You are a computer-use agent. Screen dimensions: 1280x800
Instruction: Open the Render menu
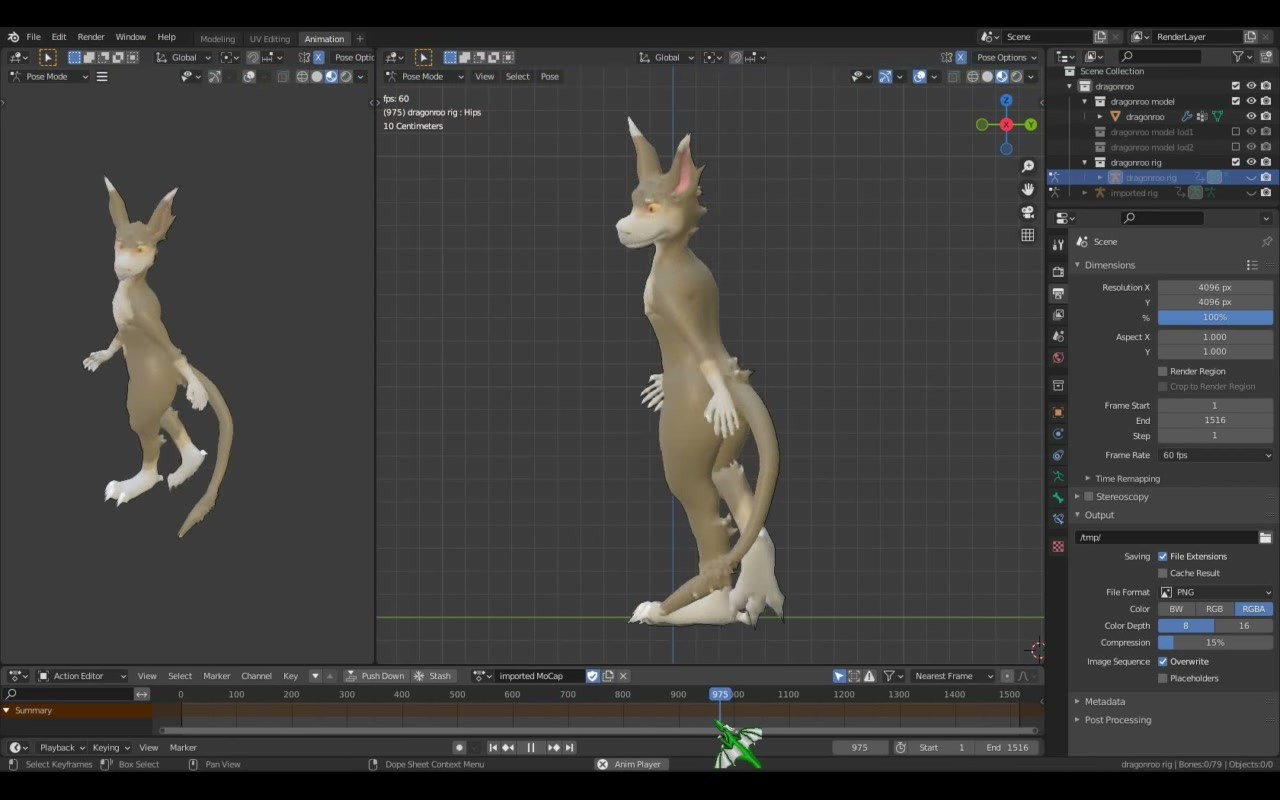pos(91,36)
